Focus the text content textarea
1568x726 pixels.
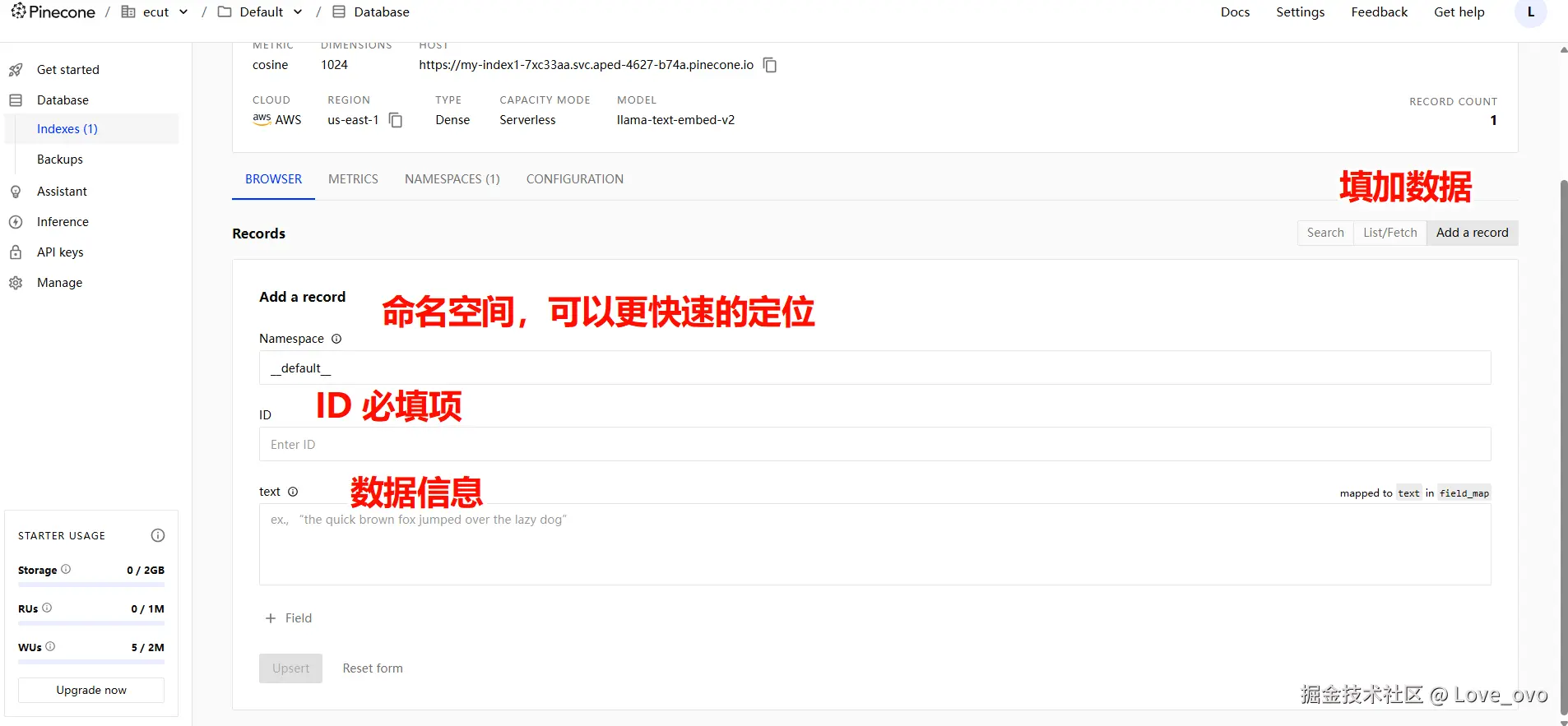pyautogui.click(x=874, y=544)
